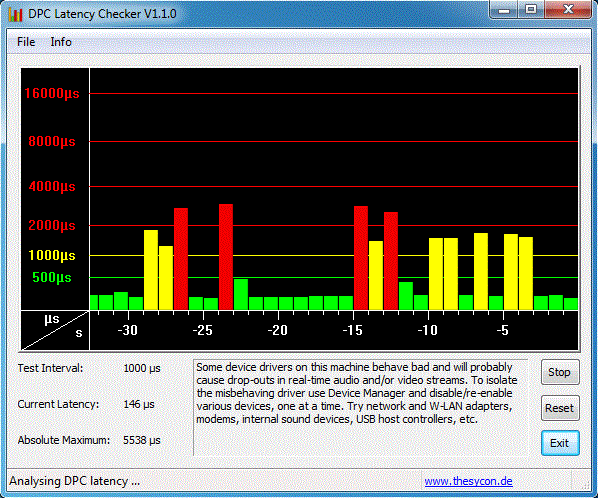Close the window with the red X button
This screenshot has height=498, width=598.
[568, 10]
